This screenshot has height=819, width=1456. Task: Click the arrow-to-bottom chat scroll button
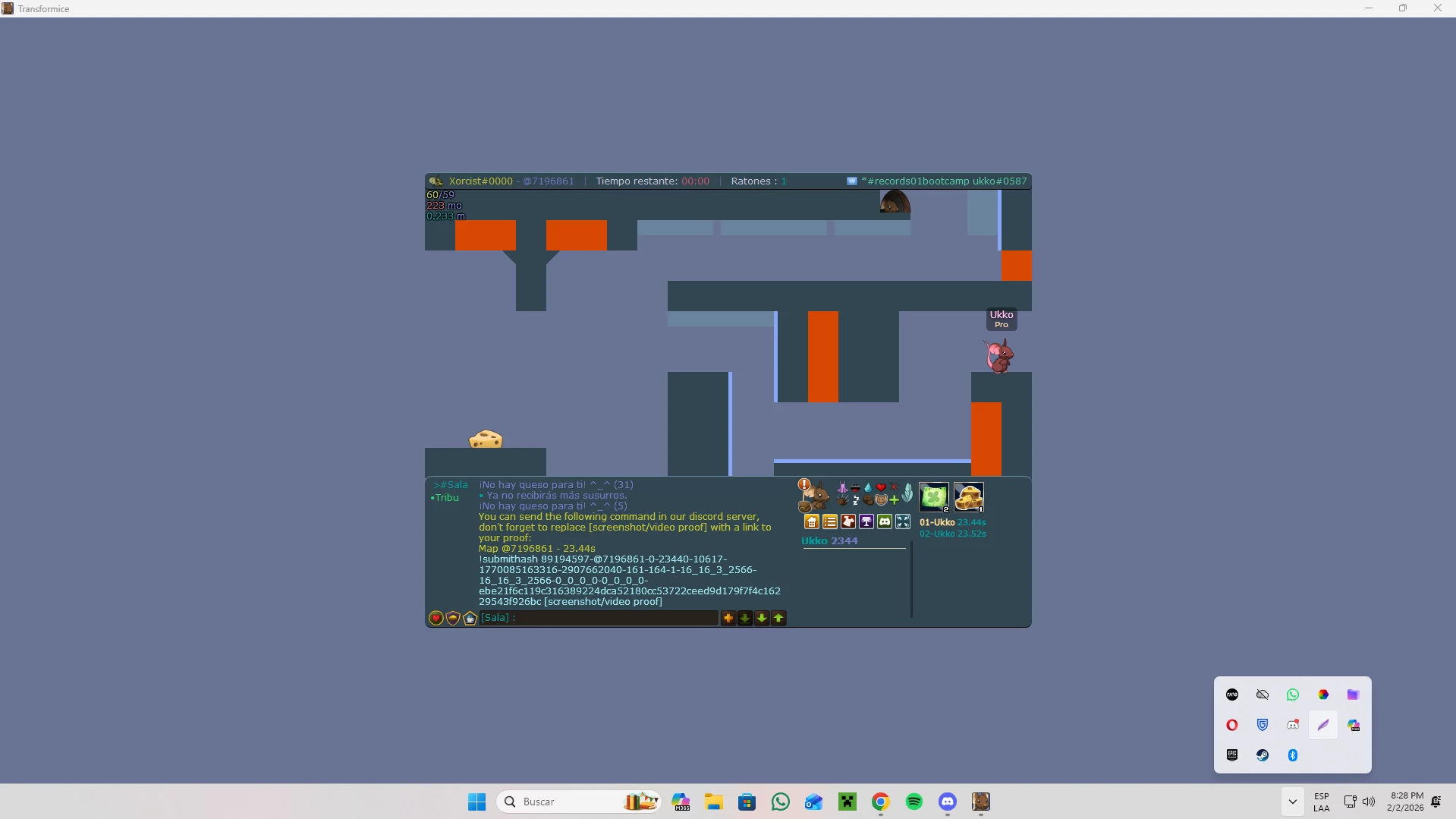coord(745,619)
